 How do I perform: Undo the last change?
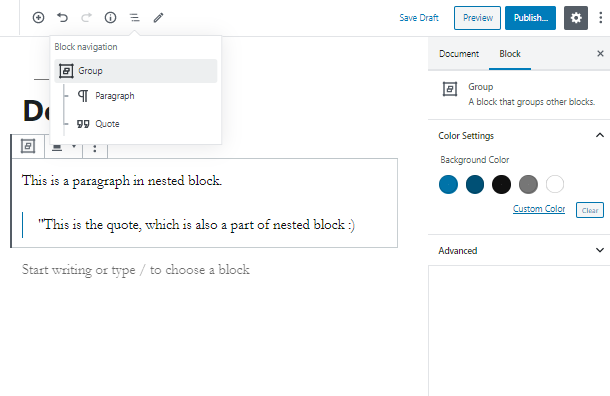[62, 18]
